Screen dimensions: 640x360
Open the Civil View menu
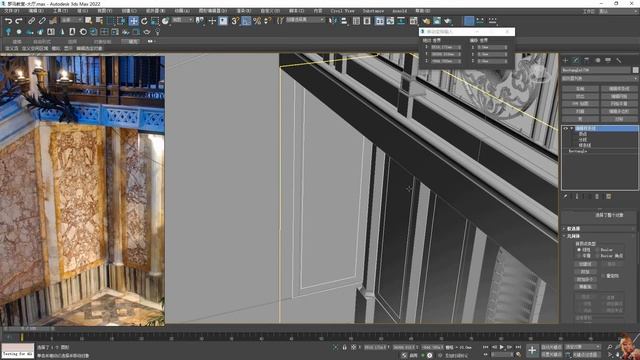tap(342, 11)
